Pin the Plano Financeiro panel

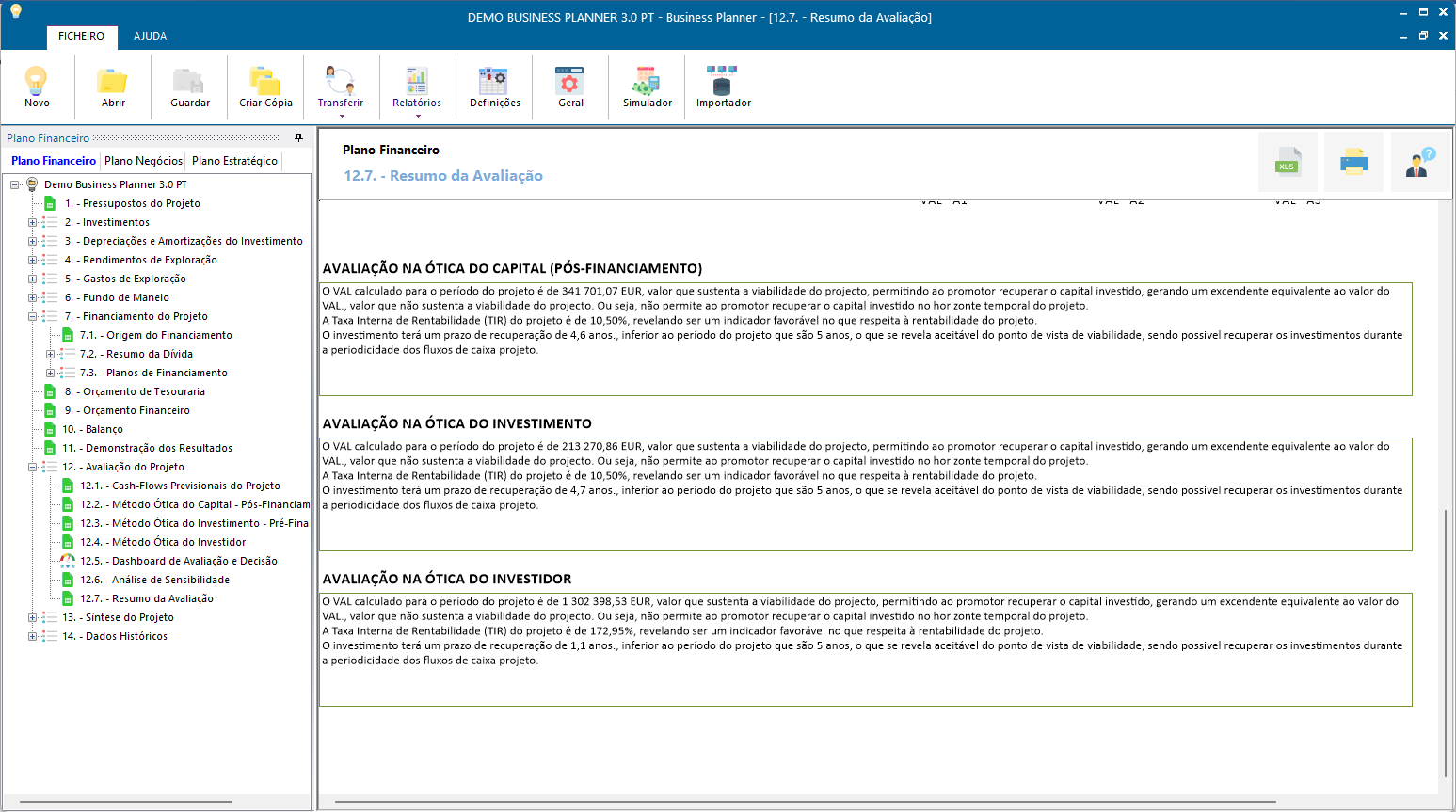tap(299, 137)
